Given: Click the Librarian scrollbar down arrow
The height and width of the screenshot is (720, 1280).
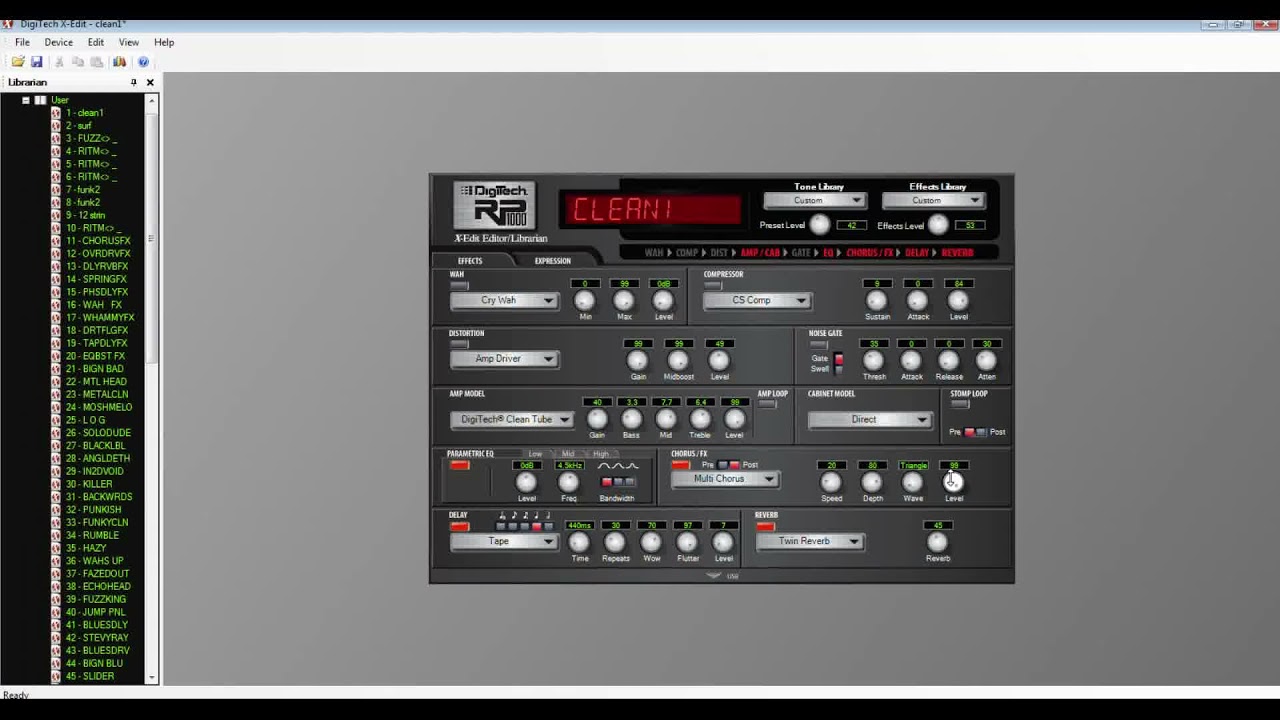Looking at the screenshot, I should point(152,678).
